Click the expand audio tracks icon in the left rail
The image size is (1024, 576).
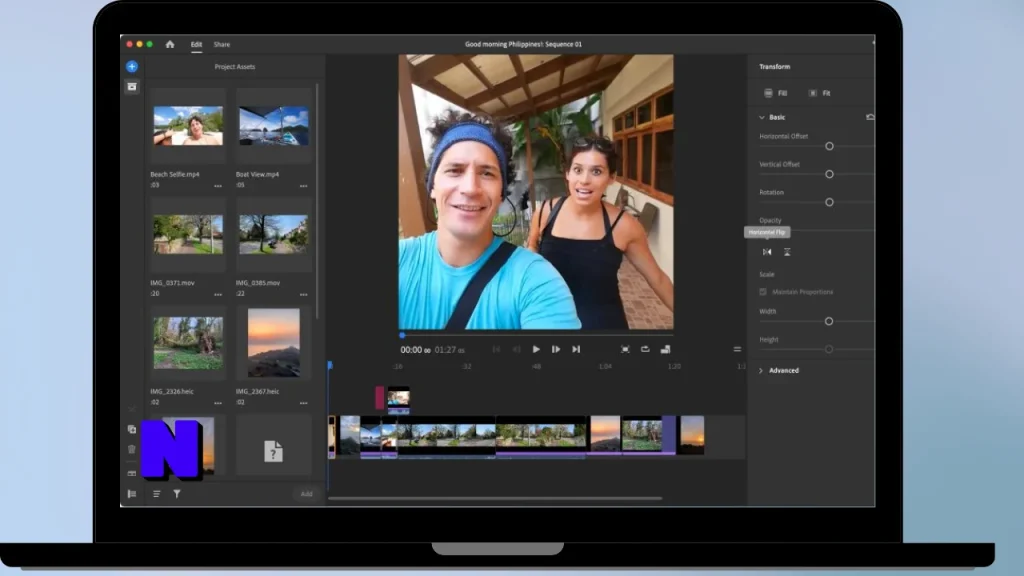132,473
